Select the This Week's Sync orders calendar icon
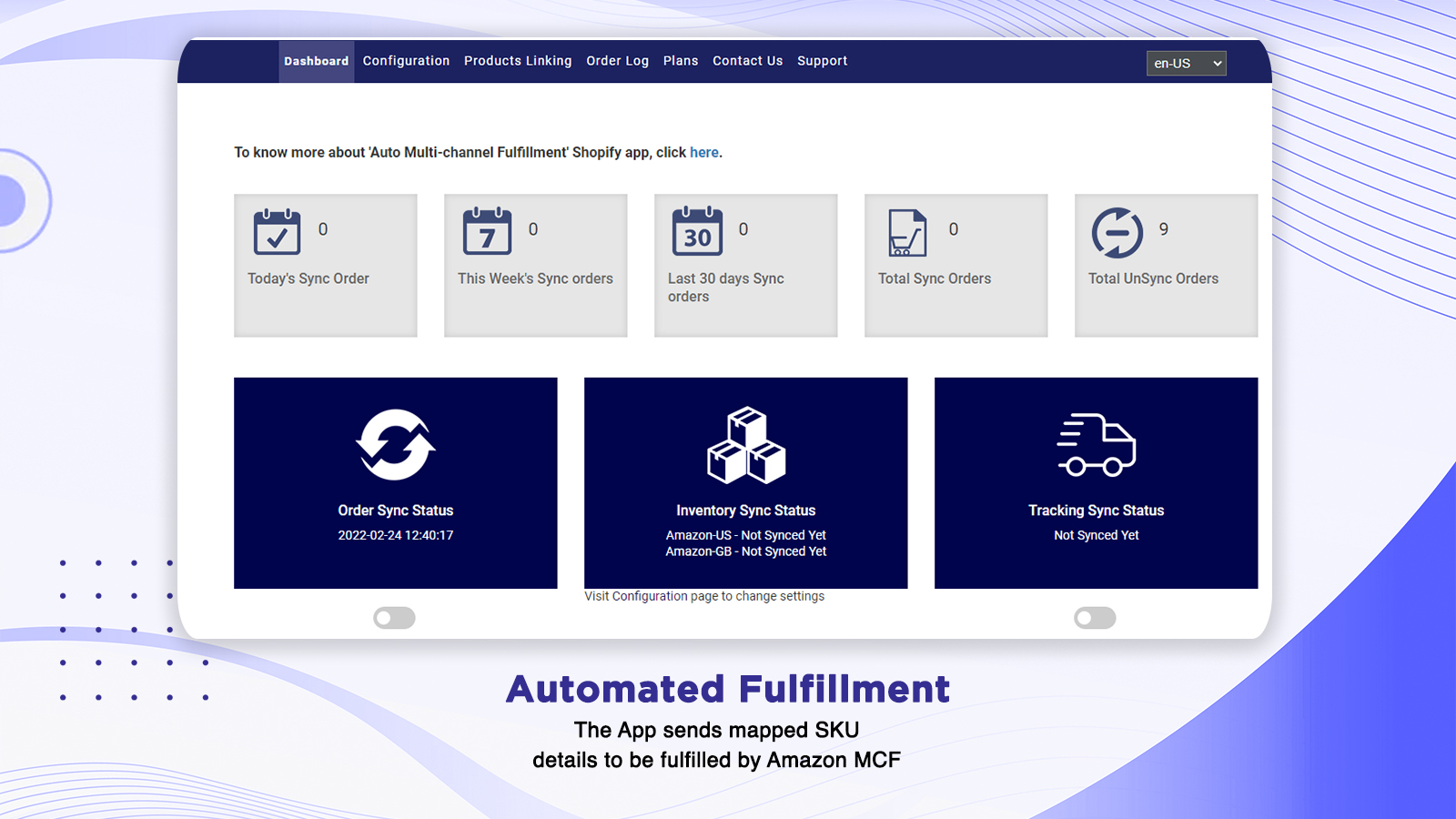Screen dimensions: 1456x819 point(487,233)
